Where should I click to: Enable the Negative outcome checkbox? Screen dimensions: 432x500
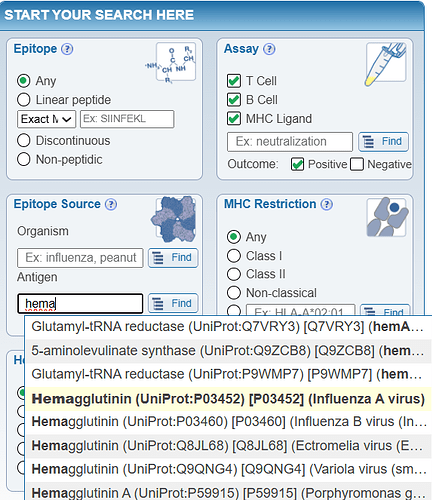357,164
